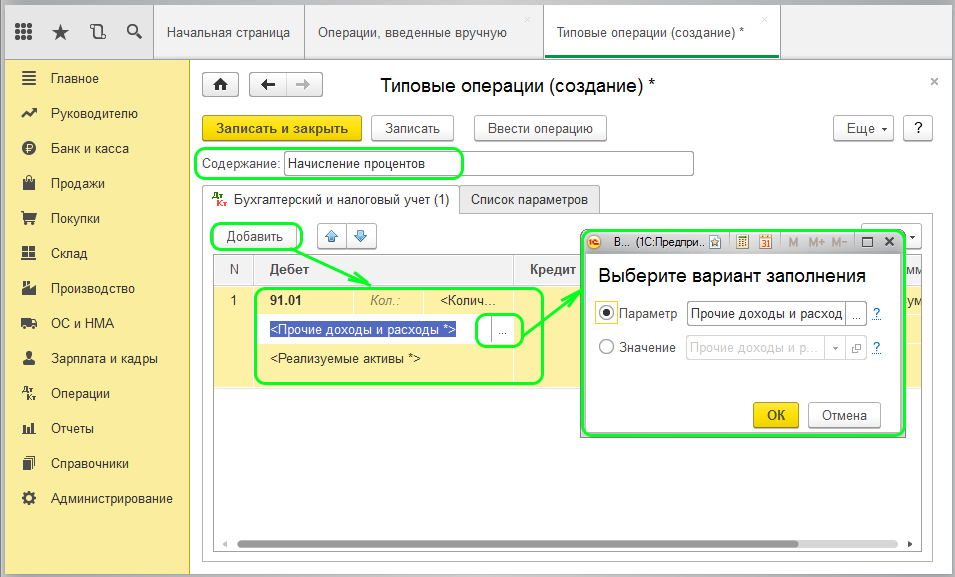Click ellipsis button next to Параметр field
Screen dimensions: 955x577
pyautogui.click(x=855, y=314)
